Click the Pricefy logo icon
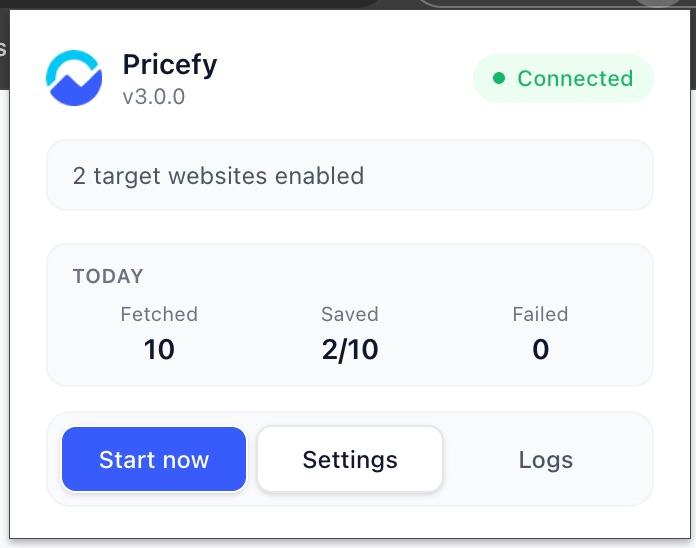The width and height of the screenshot is (696, 548). pyautogui.click(x=74, y=78)
